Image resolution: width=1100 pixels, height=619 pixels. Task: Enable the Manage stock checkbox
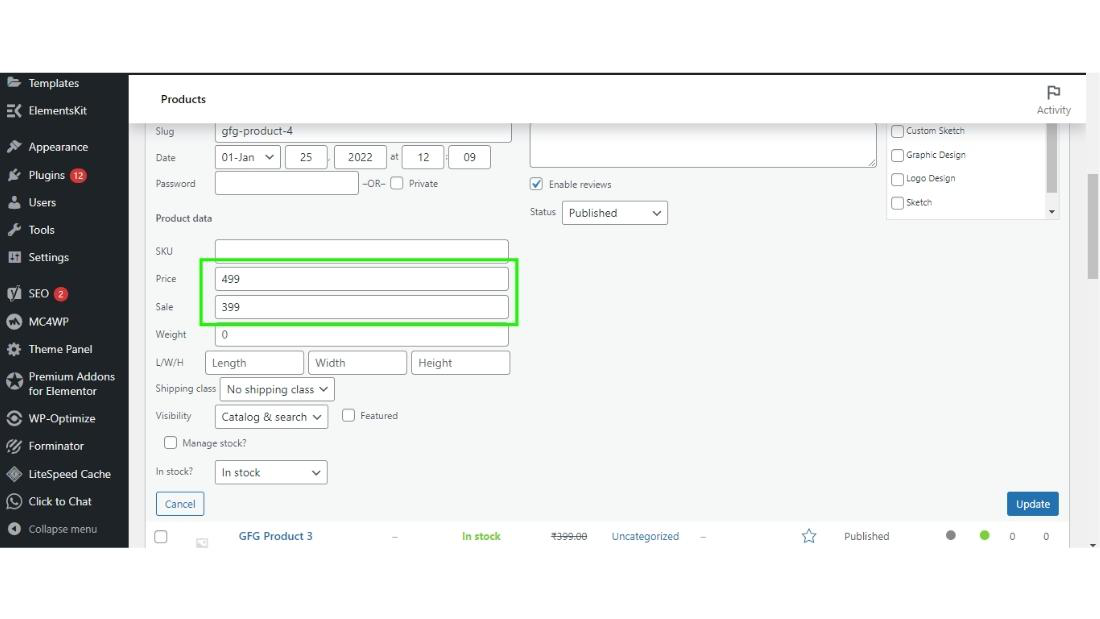coord(170,443)
